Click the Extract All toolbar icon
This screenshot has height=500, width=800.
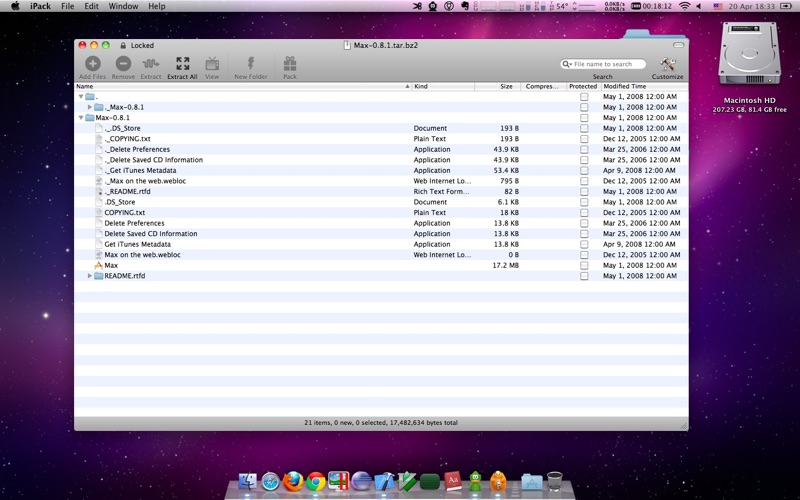182,65
